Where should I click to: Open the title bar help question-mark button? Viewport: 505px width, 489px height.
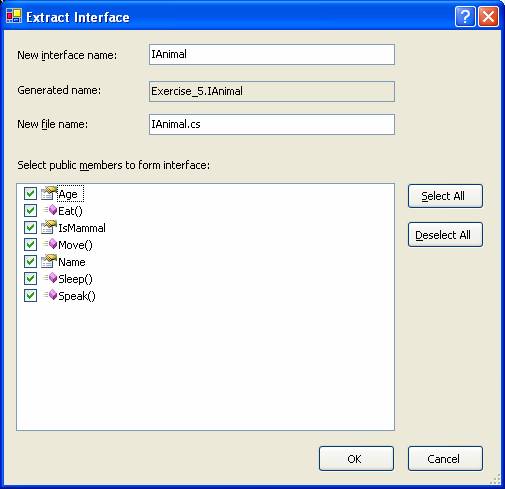pos(465,16)
